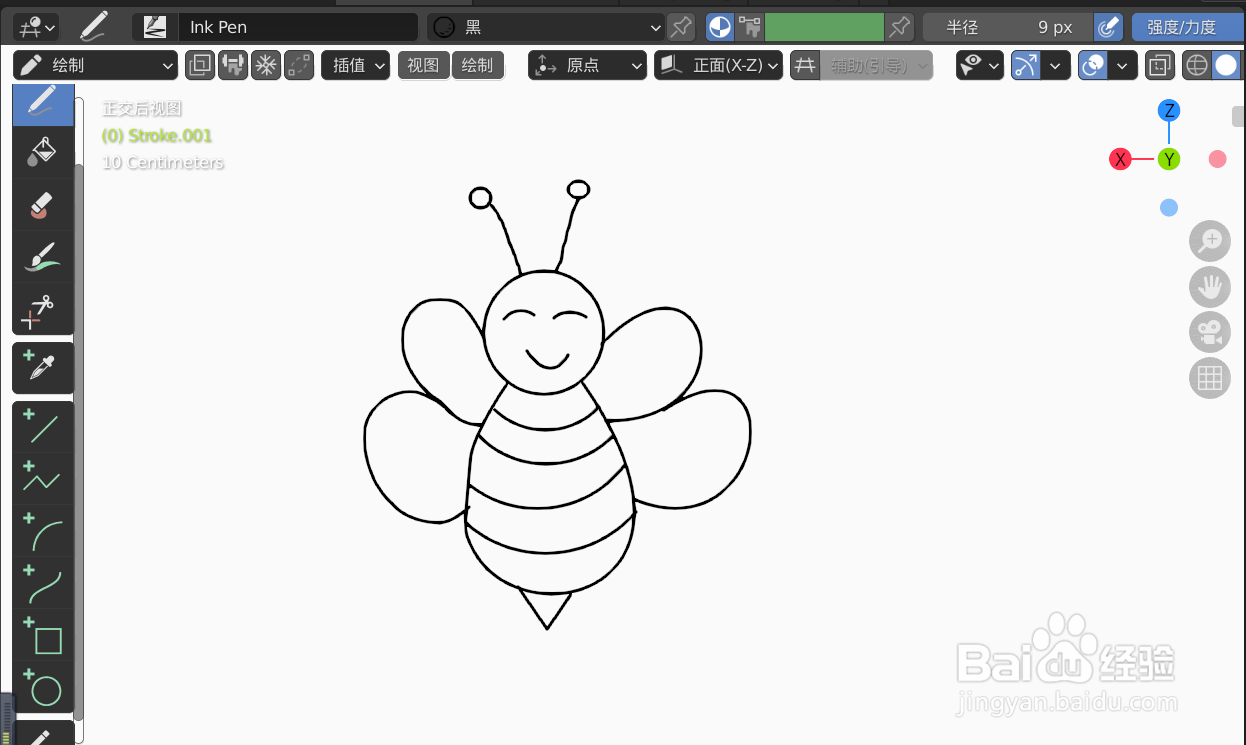Click the 正交后视图 view label
1246x745 pixels.
[142, 109]
